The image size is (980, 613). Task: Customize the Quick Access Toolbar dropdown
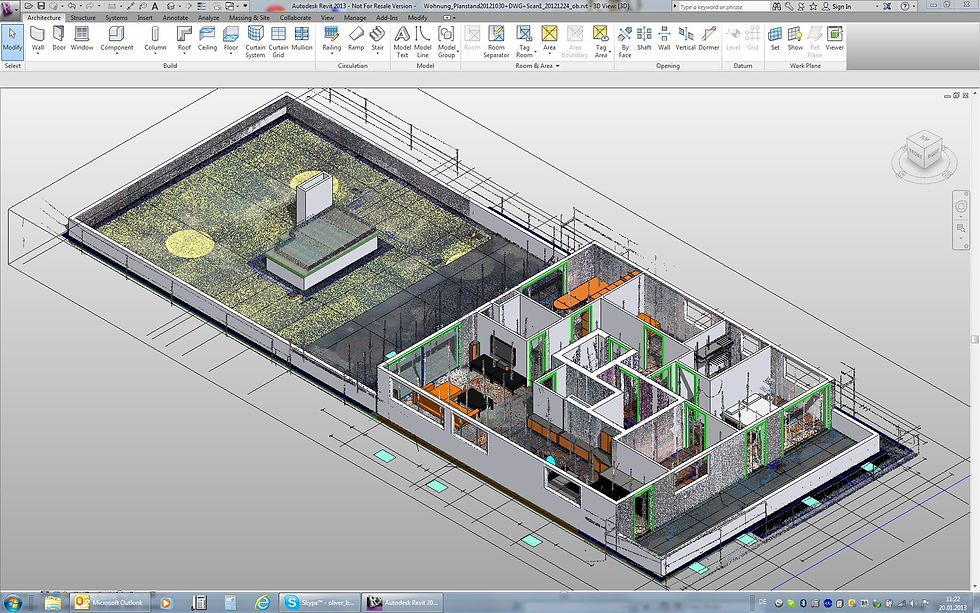point(246,6)
